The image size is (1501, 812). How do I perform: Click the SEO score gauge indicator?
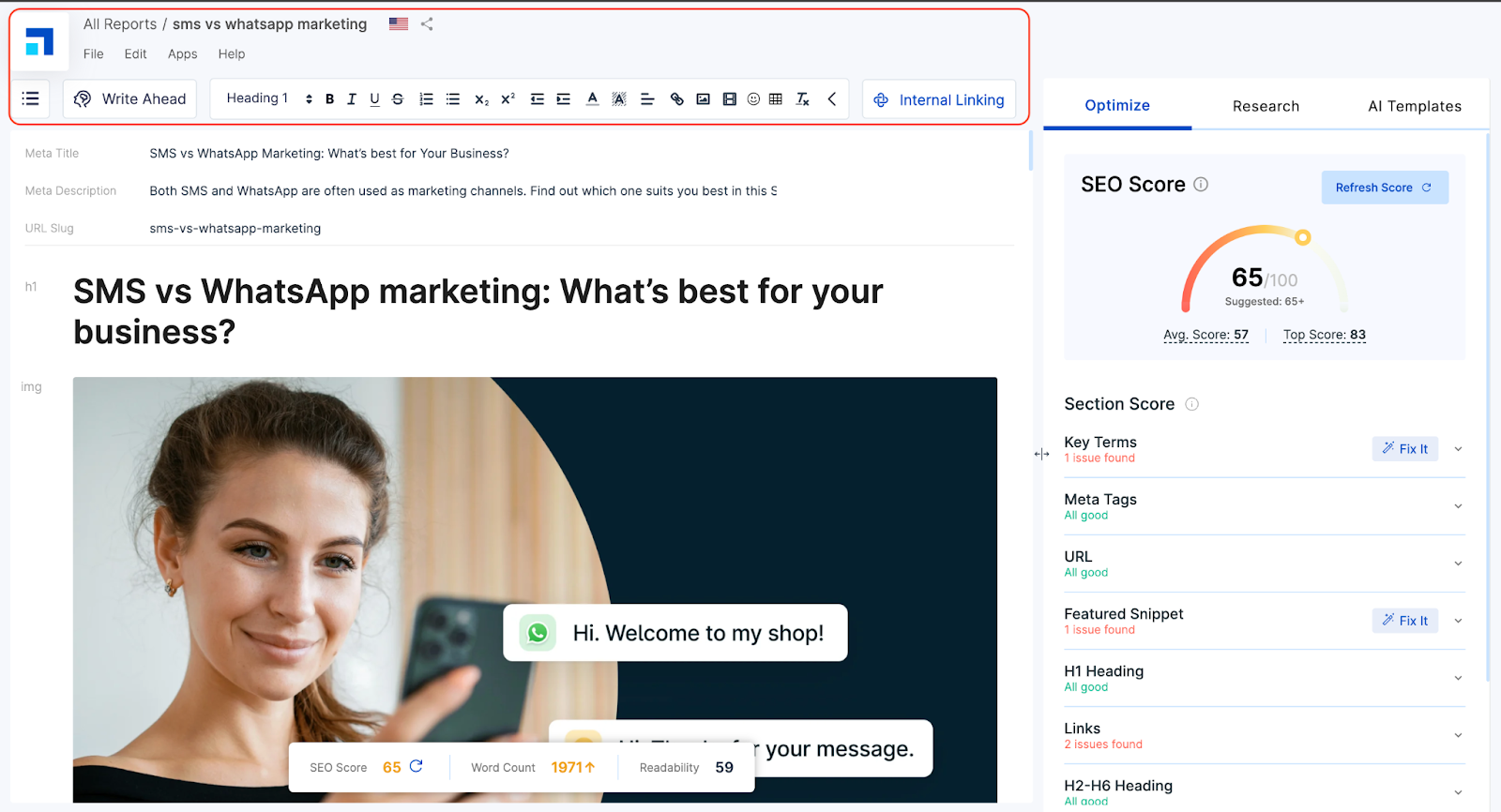[1302, 237]
